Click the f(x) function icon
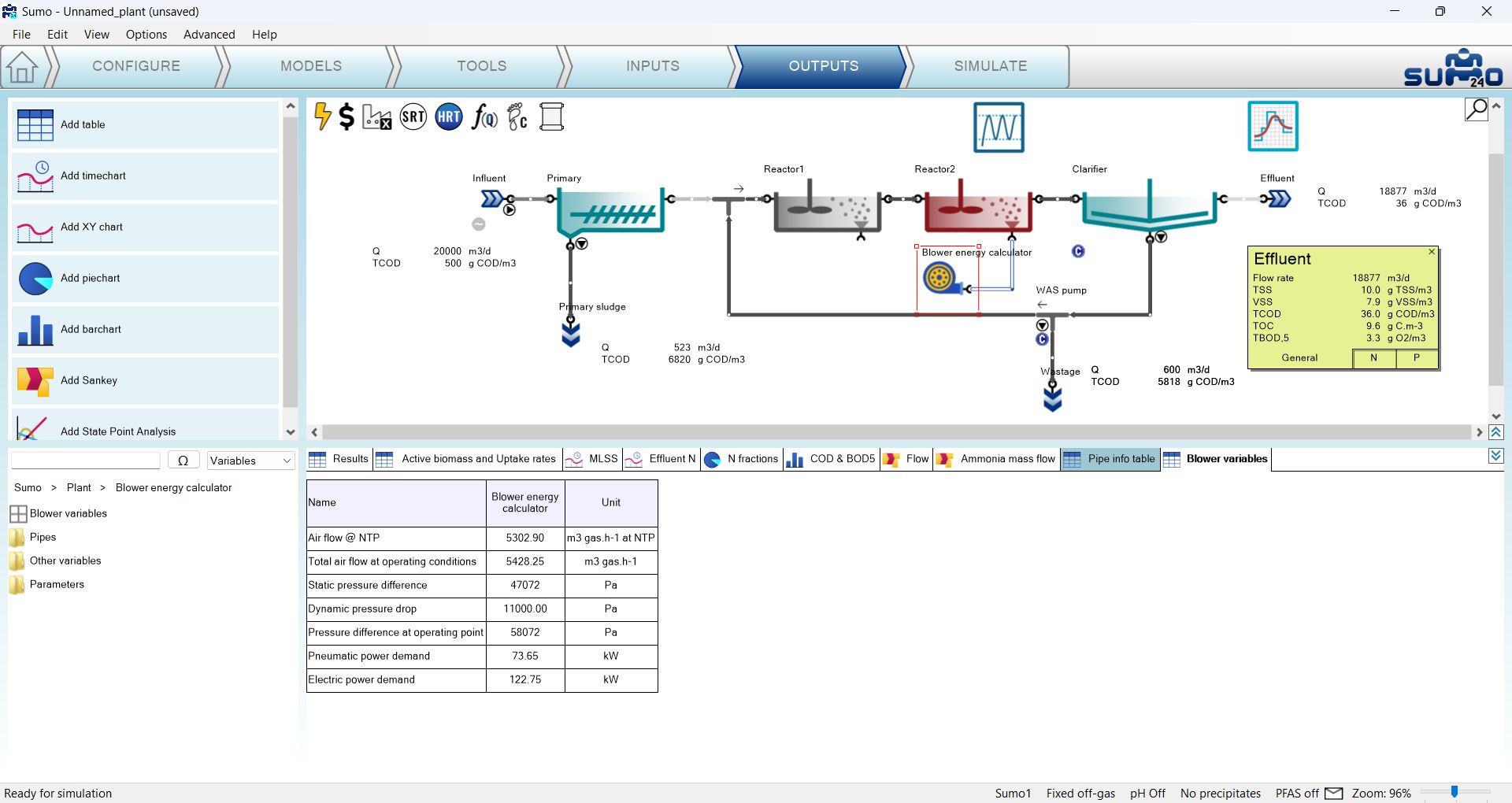1512x803 pixels. [484, 117]
